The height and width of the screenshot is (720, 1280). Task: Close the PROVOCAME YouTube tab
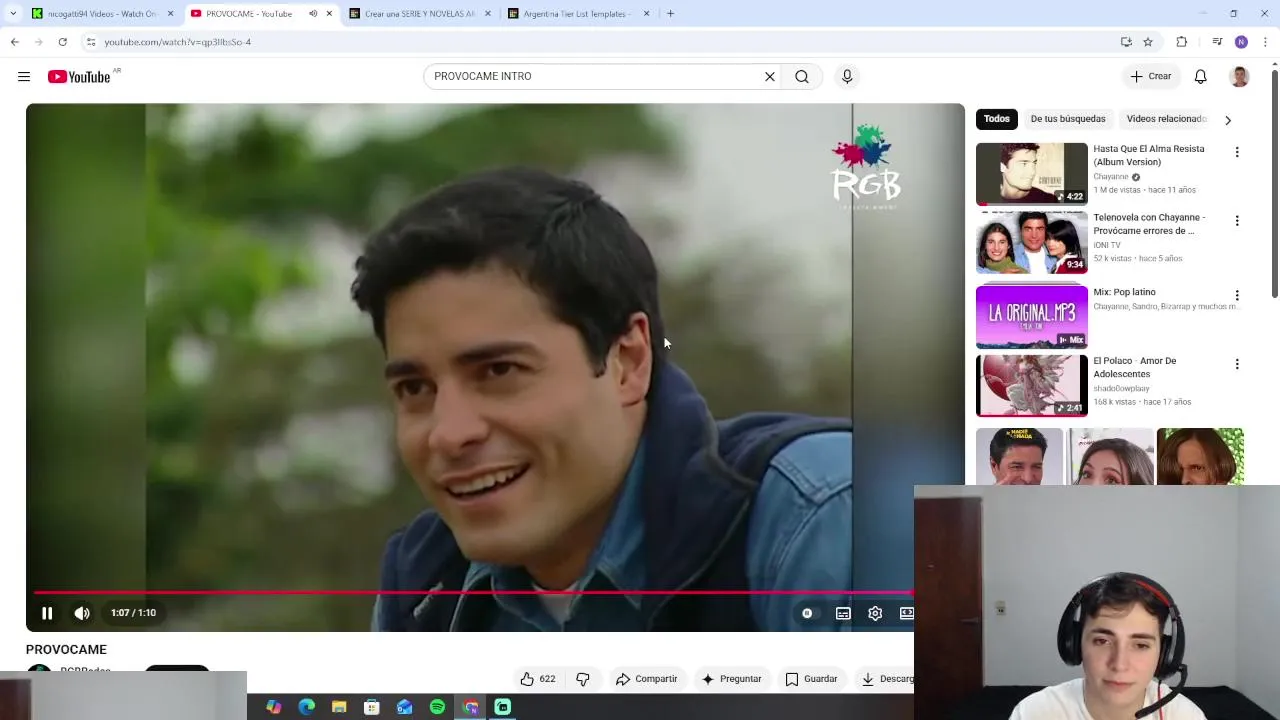329,14
